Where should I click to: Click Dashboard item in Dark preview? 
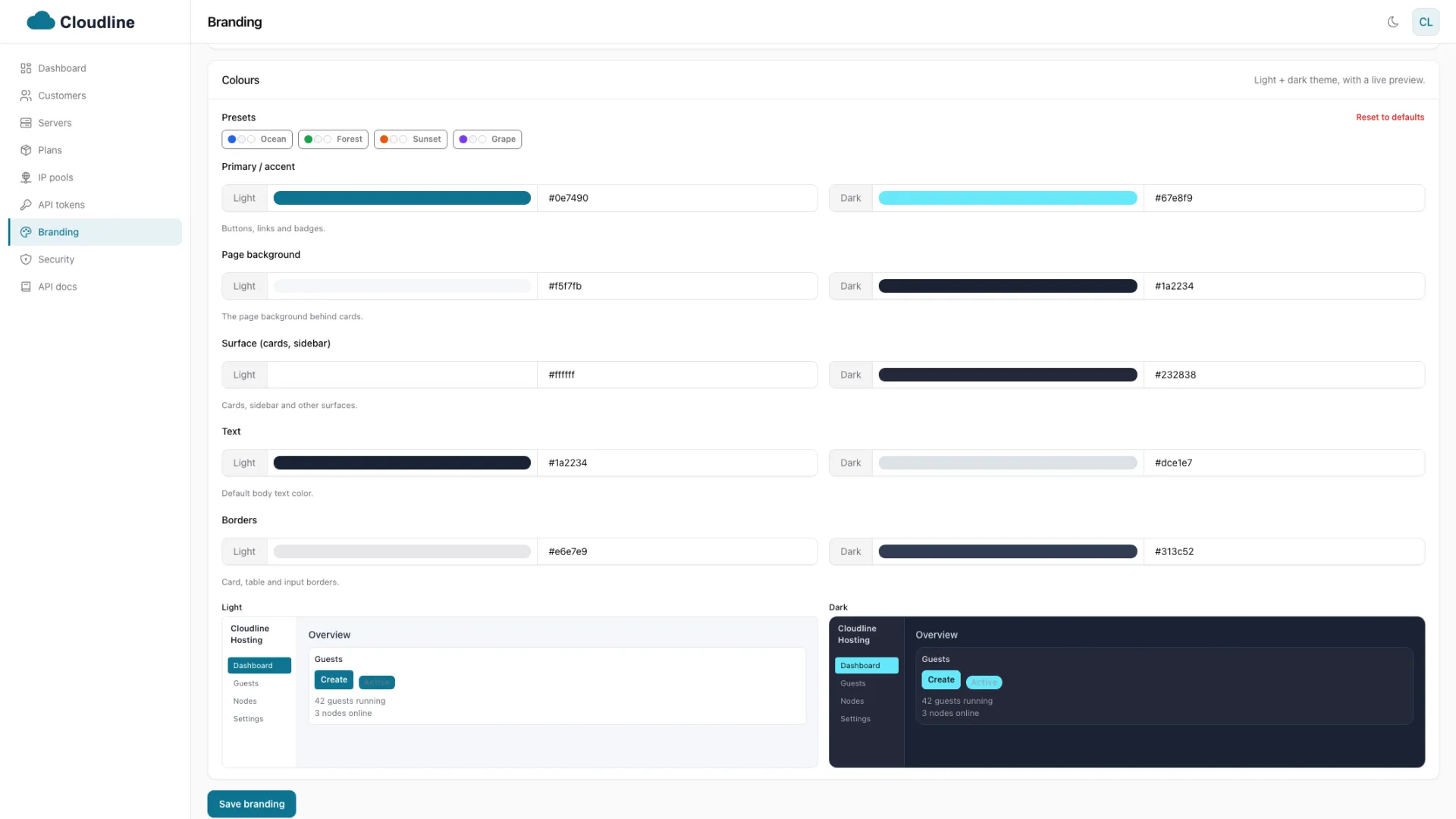coord(866,665)
